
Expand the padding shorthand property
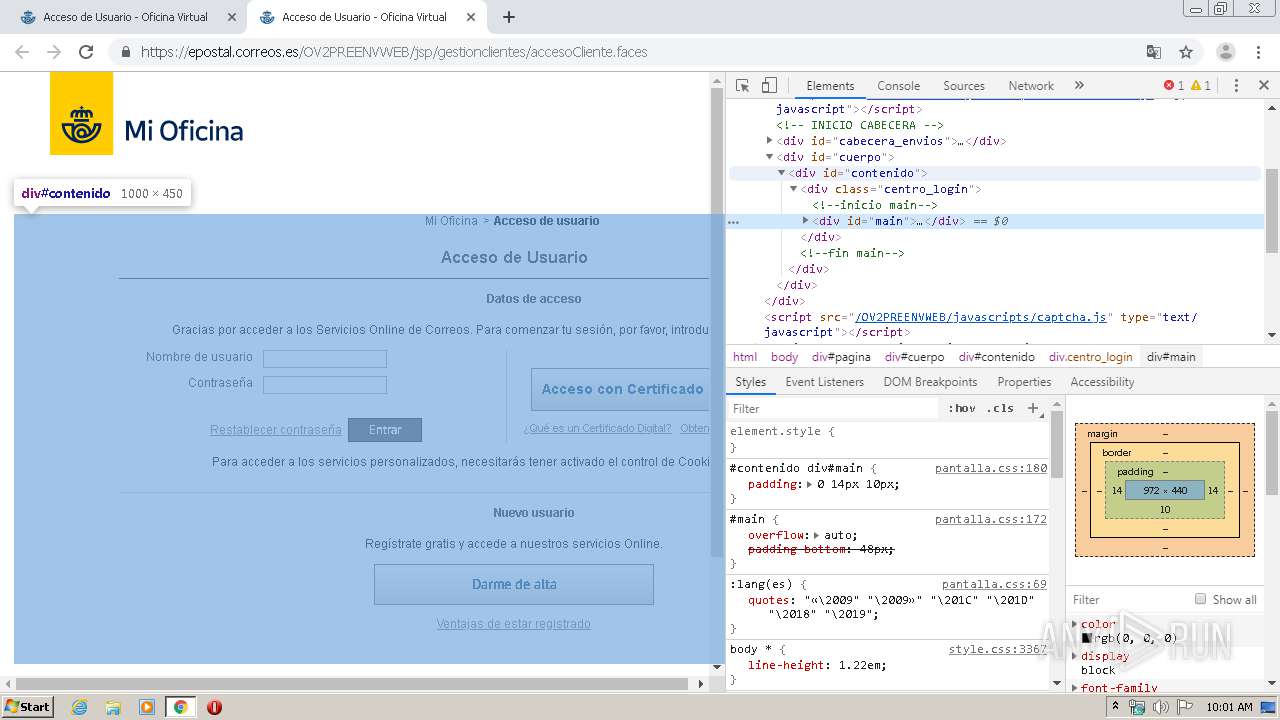click(x=808, y=484)
